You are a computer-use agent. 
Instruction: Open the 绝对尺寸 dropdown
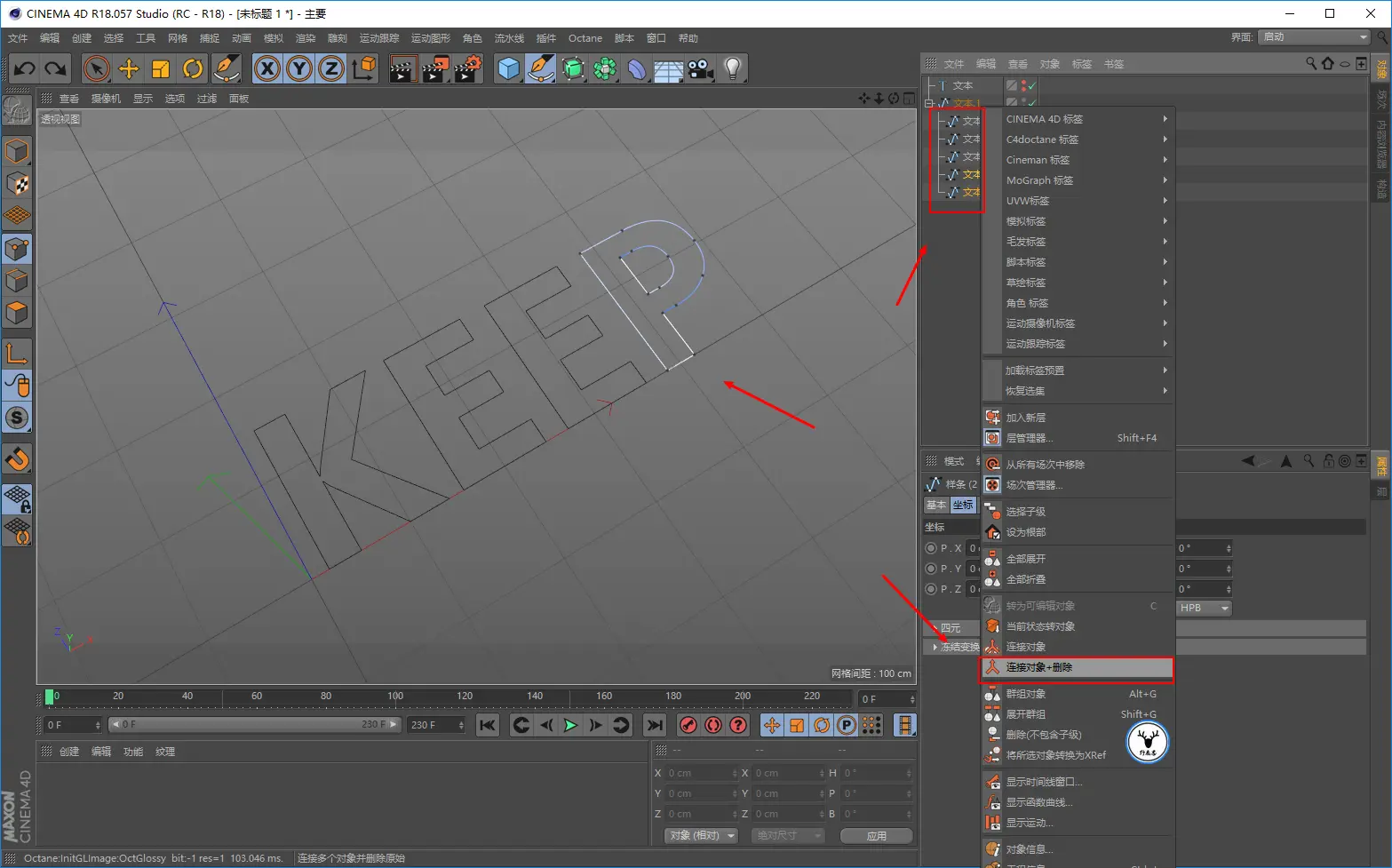point(788,836)
